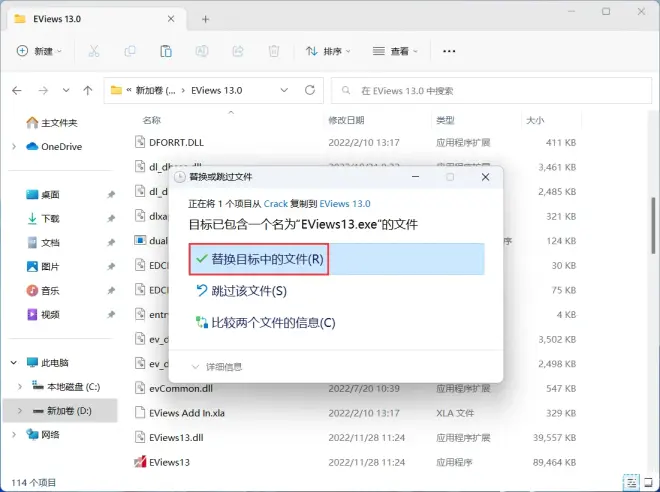This screenshot has width=660, height=492.
Task: Click the file list vertical scrollbar
Action: coord(653,225)
